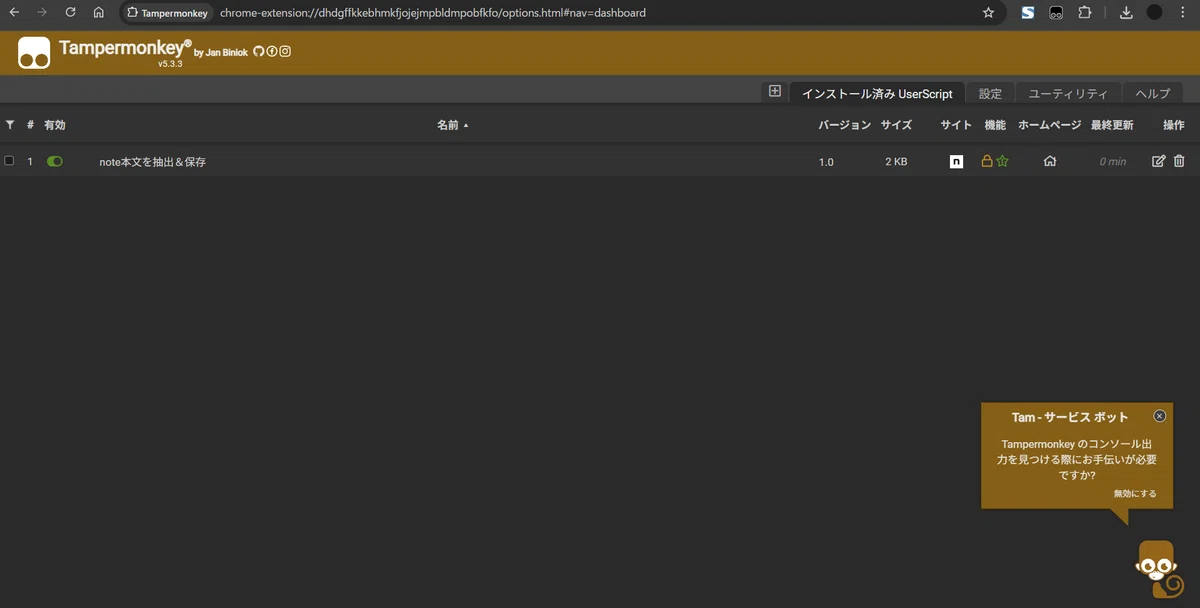Viewport: 1200px width, 608px height.
Task: Sort by the 機能 column header
Action: [x=995, y=125]
